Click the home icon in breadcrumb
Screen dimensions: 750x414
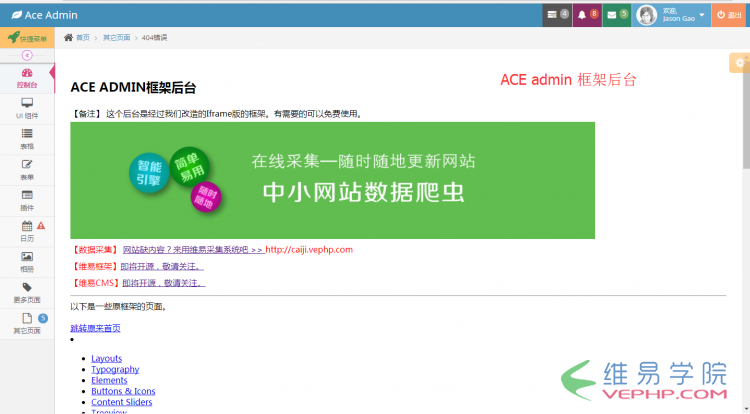pyautogui.click(x=68, y=37)
